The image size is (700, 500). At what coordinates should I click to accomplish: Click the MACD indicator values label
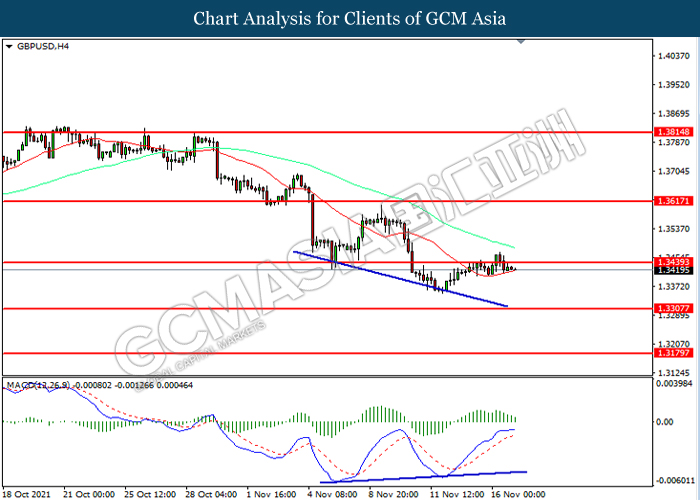[x=100, y=385]
